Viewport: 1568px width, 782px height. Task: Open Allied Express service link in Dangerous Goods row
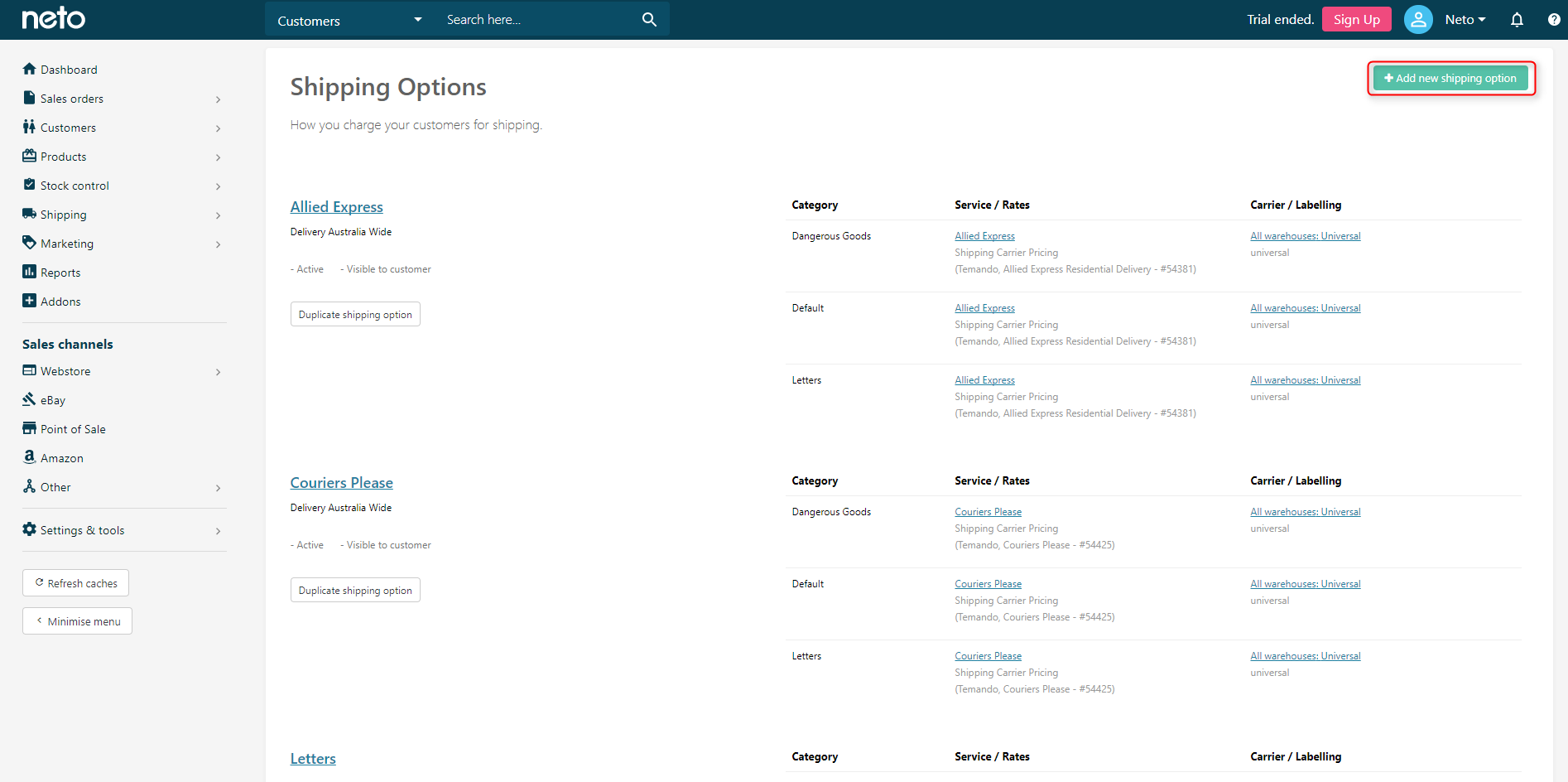click(x=984, y=236)
